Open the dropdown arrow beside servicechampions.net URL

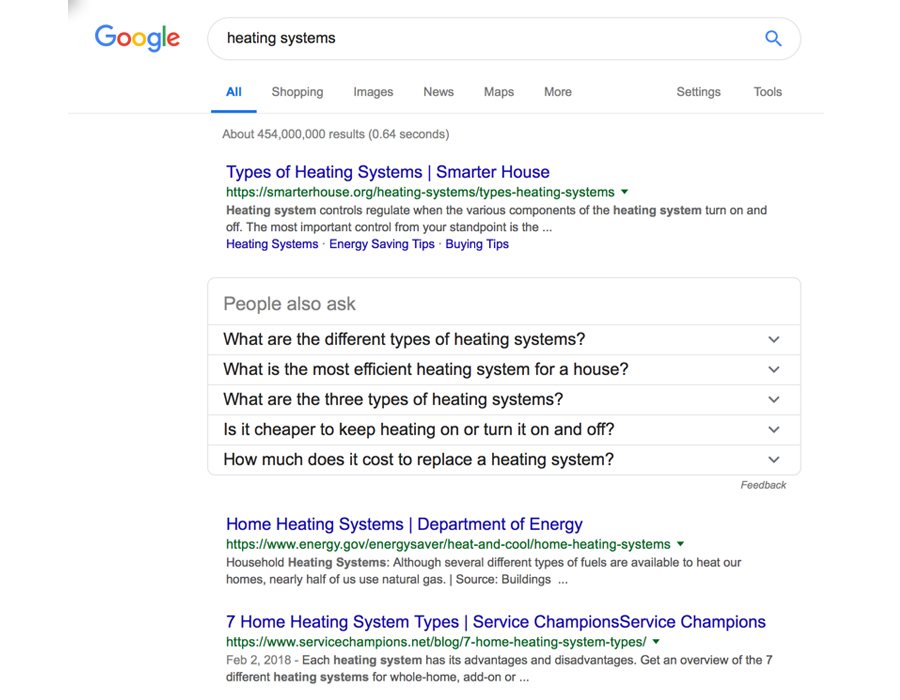656,641
